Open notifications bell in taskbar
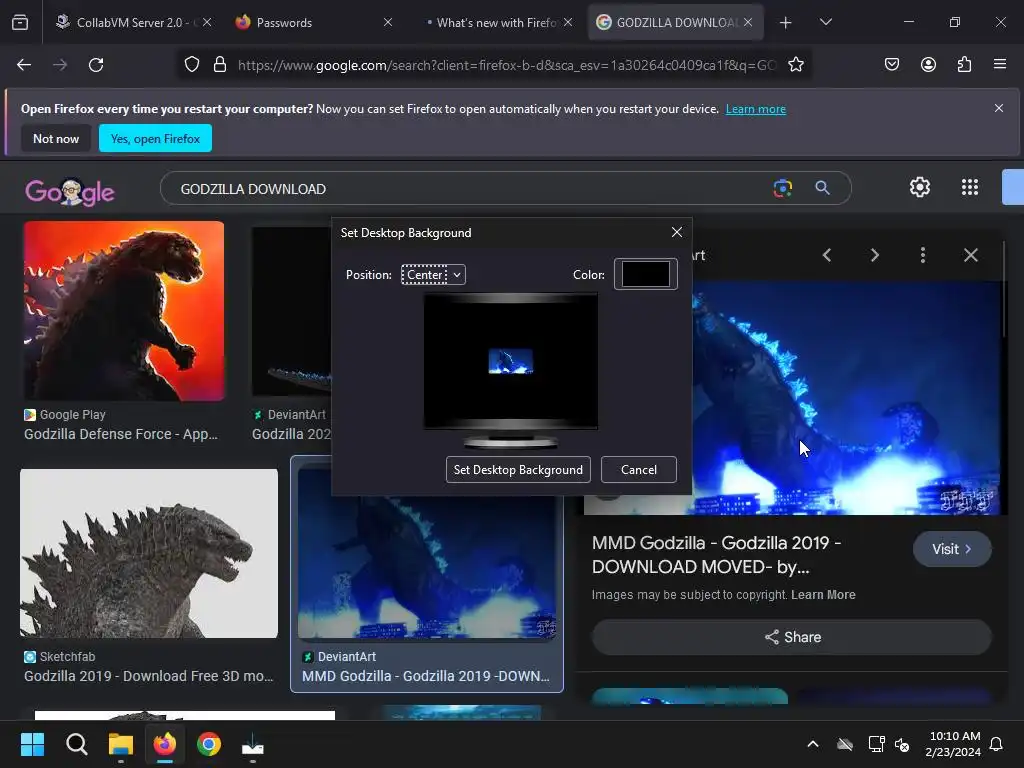The image size is (1024, 768). [x=996, y=744]
